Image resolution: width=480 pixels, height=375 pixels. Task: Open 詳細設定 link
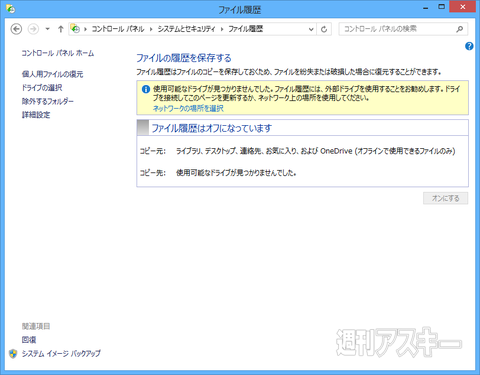[36, 115]
